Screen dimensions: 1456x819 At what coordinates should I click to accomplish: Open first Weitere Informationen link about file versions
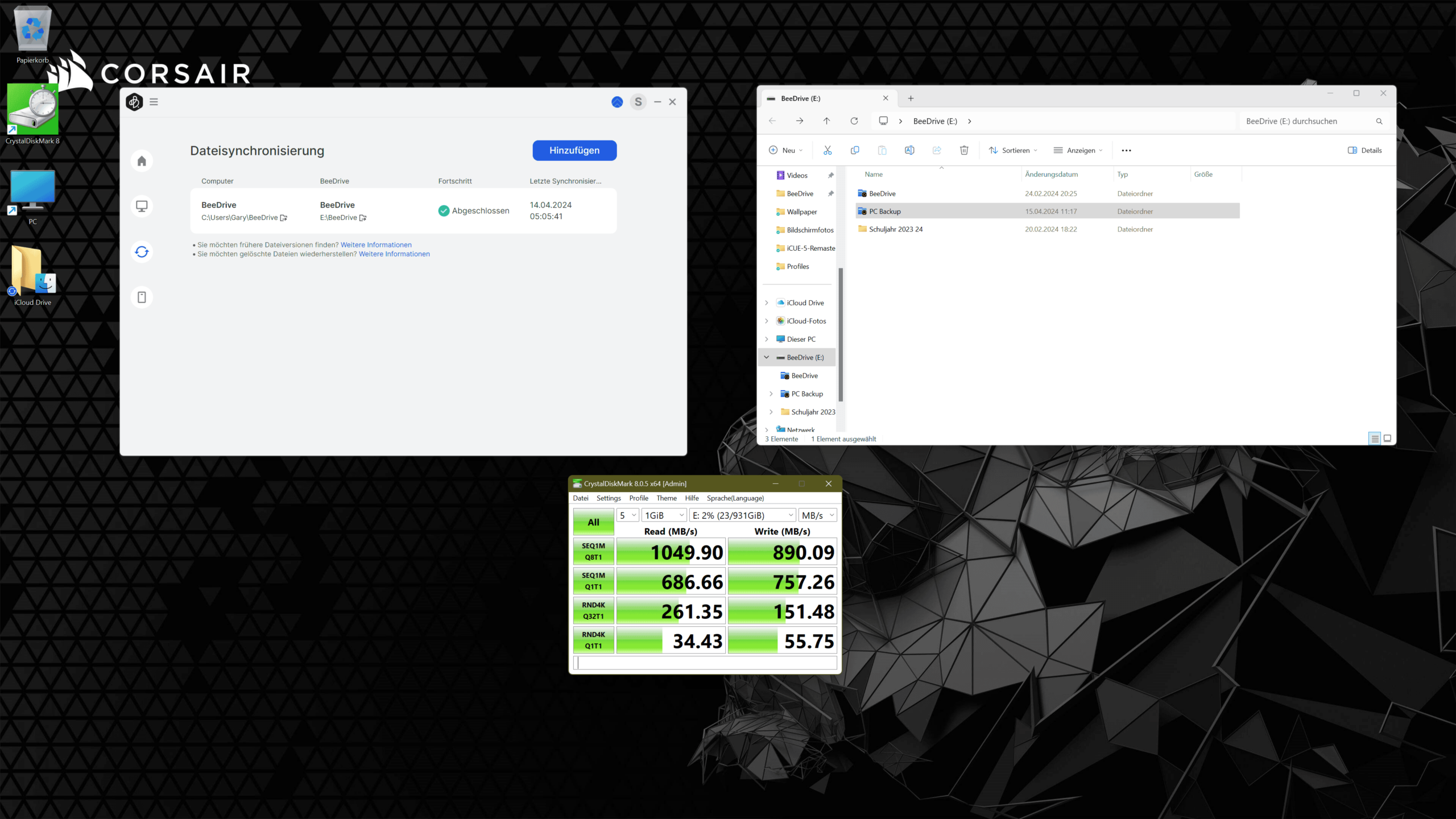point(376,245)
